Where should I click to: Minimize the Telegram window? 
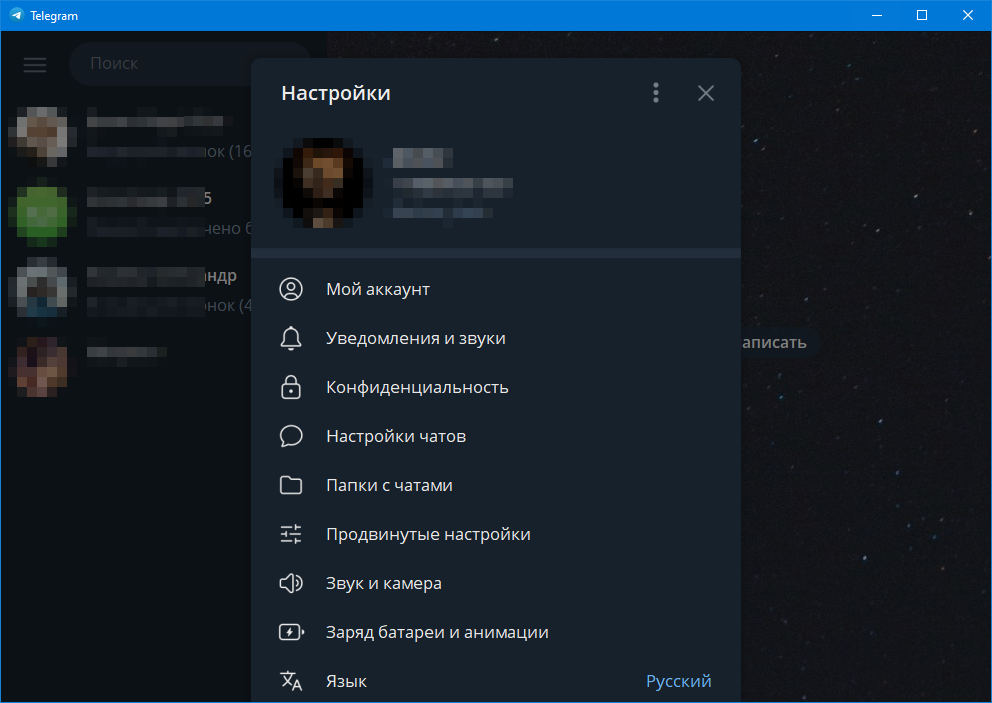pyautogui.click(x=877, y=15)
